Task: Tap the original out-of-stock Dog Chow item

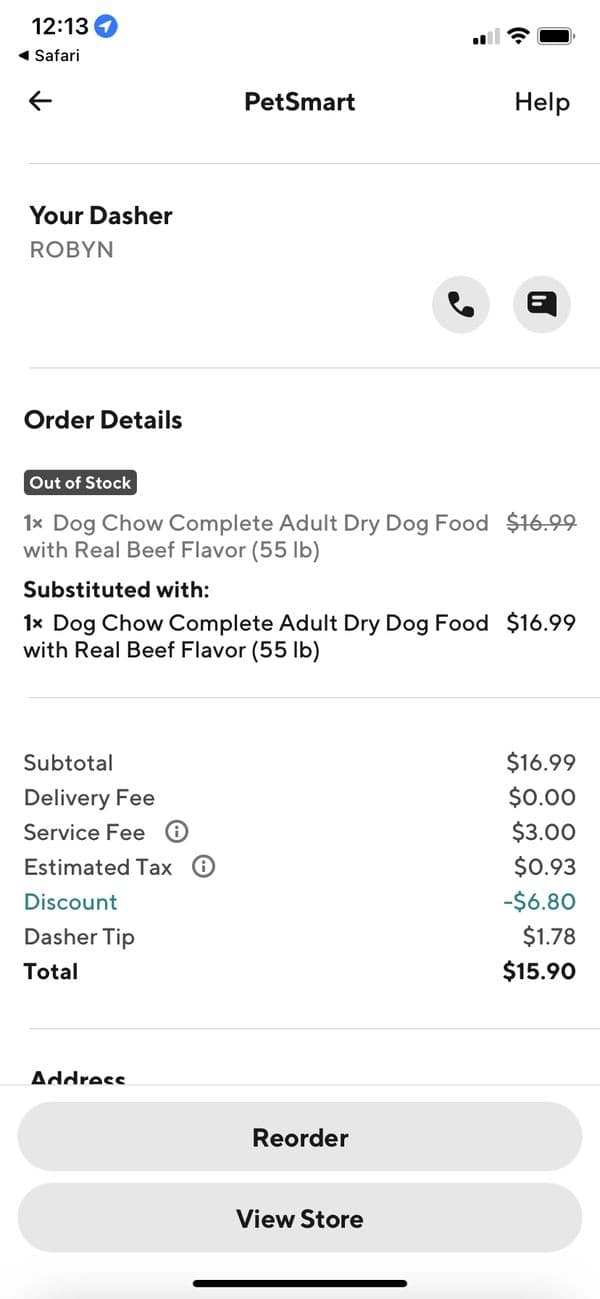Action: coord(255,536)
